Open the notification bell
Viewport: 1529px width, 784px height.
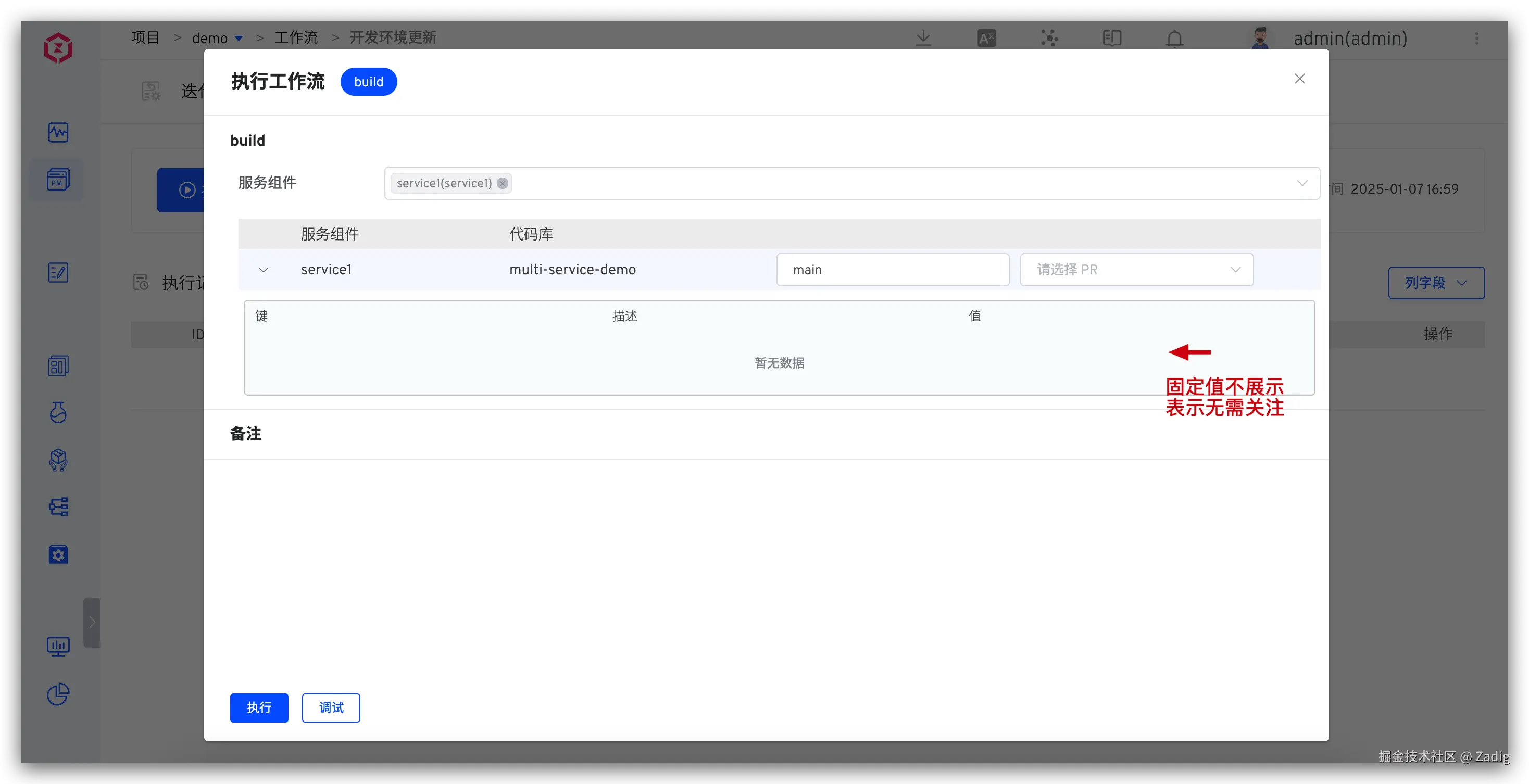[1174, 39]
